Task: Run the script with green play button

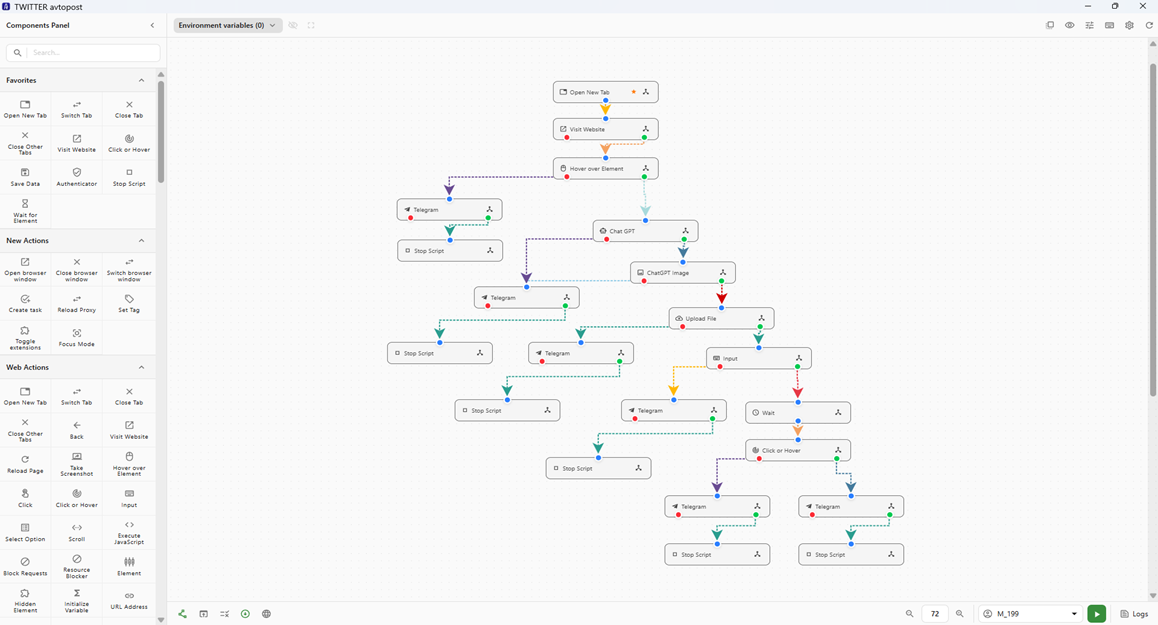Action: (x=1097, y=614)
